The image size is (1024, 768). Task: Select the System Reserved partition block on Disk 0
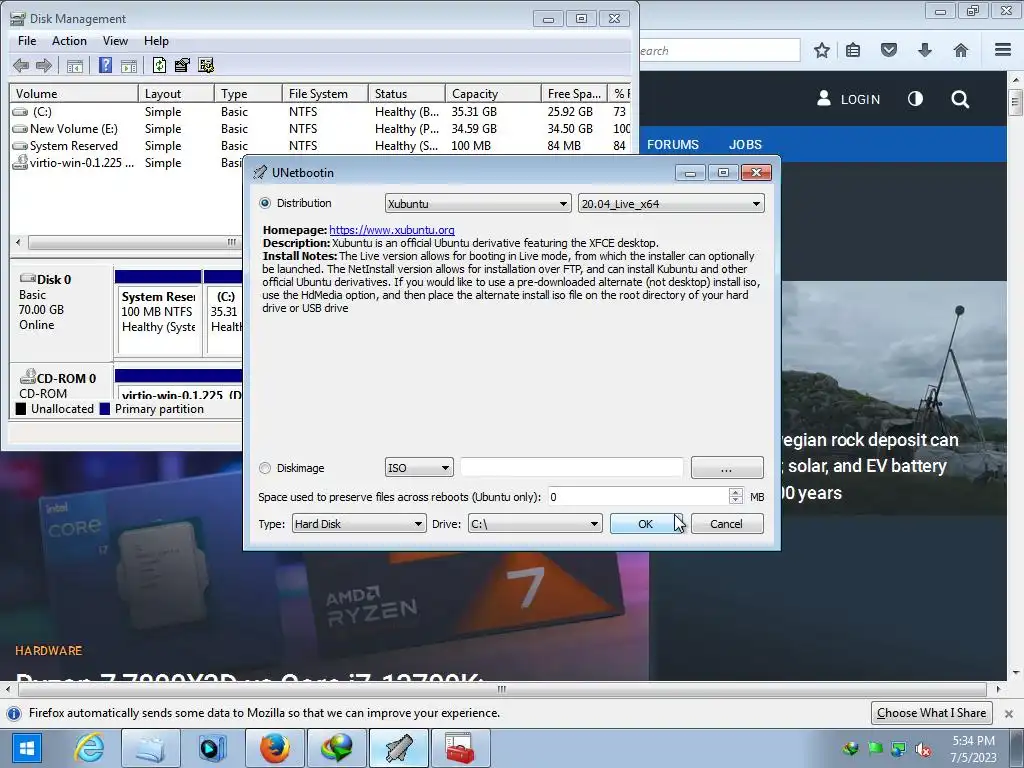click(x=158, y=312)
